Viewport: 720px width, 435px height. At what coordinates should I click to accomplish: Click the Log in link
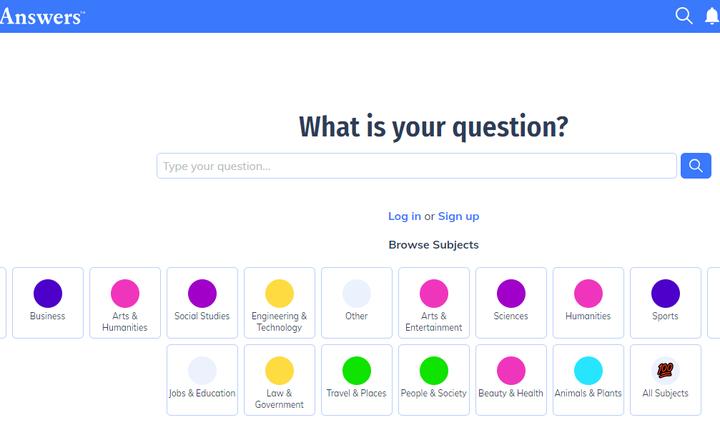click(x=404, y=216)
